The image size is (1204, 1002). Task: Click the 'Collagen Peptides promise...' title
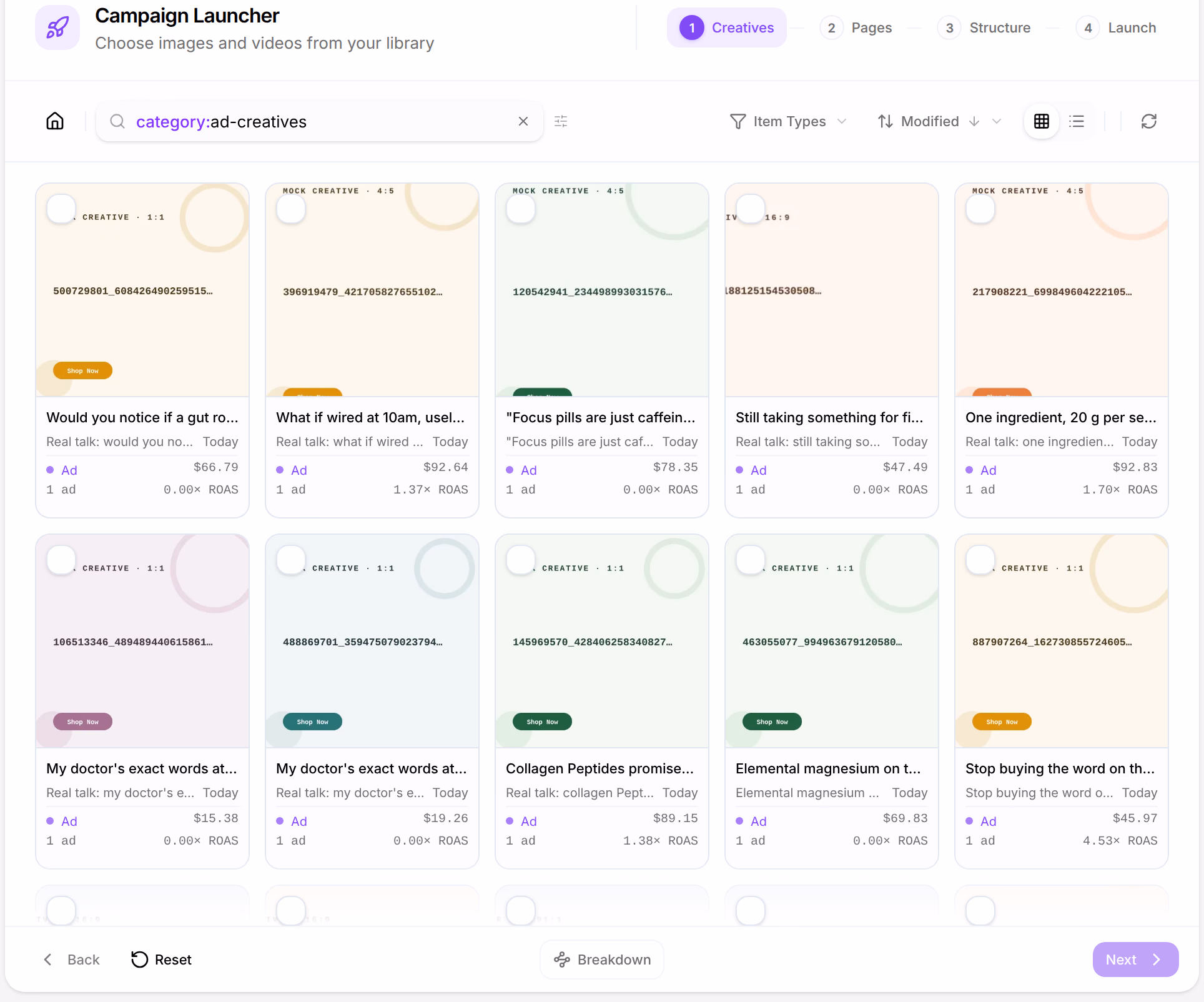click(600, 768)
